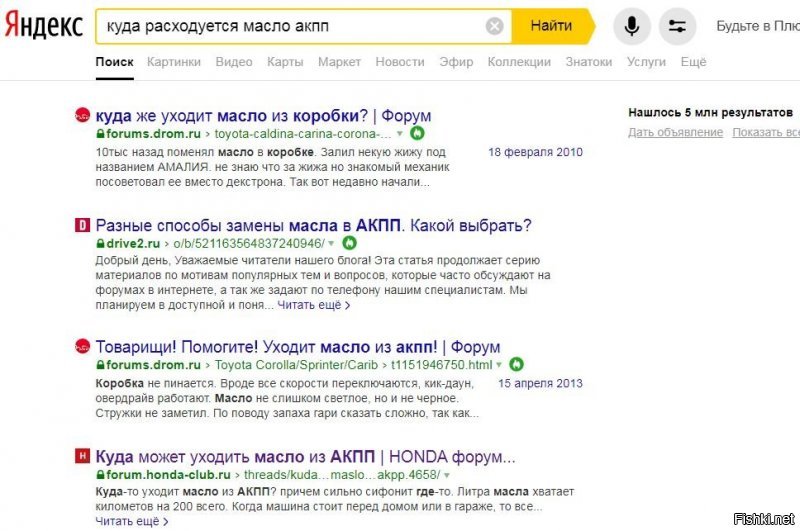The height and width of the screenshot is (531, 800).
Task: Go to the Маркет tab
Action: point(339,62)
